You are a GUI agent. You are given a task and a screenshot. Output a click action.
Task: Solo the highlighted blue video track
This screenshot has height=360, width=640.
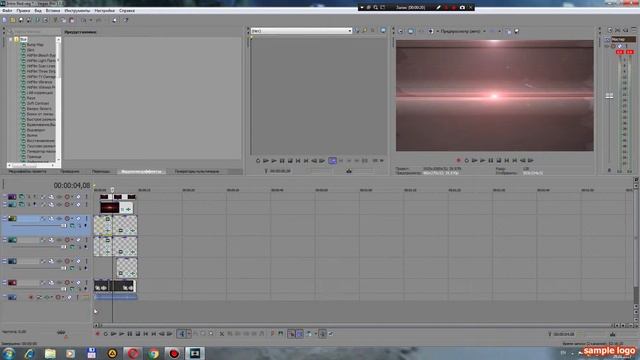(86, 219)
